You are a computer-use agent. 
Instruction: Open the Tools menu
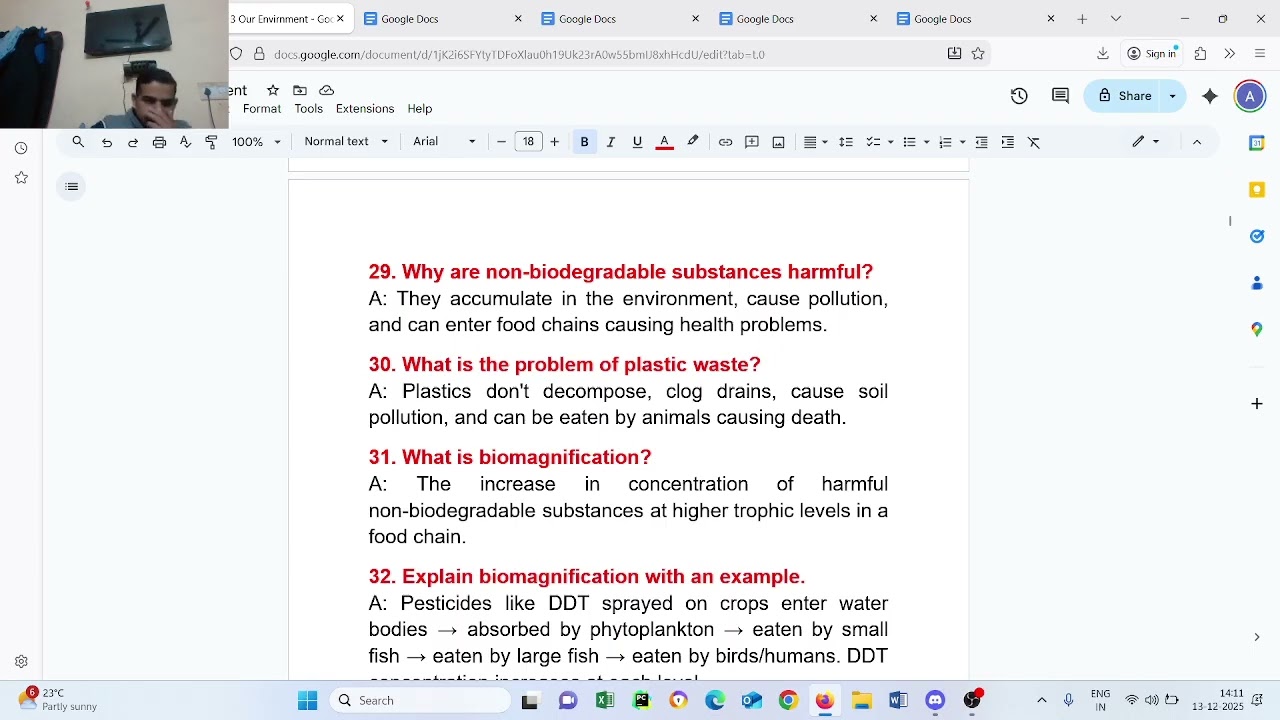tap(308, 108)
